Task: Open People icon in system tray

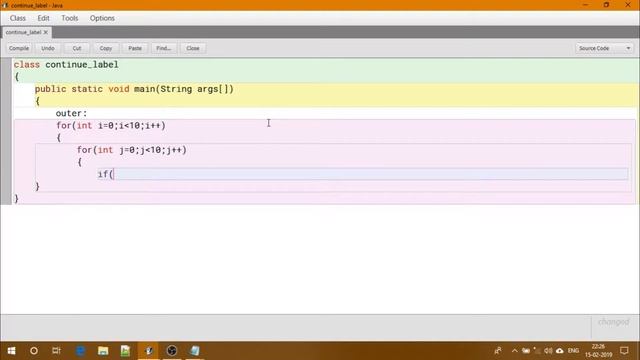Action: coord(498,351)
